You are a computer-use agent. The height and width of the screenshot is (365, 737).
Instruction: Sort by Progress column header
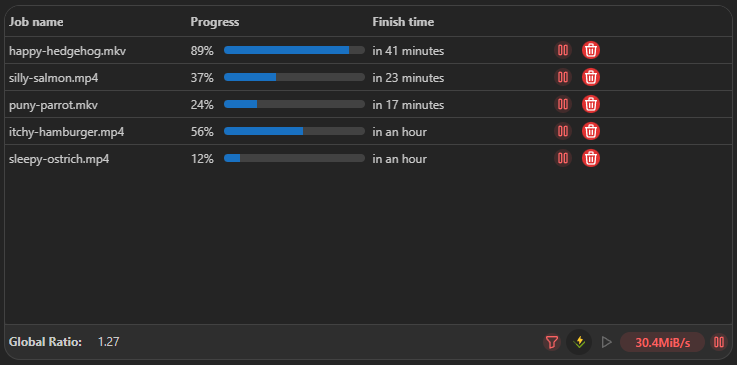(215, 22)
